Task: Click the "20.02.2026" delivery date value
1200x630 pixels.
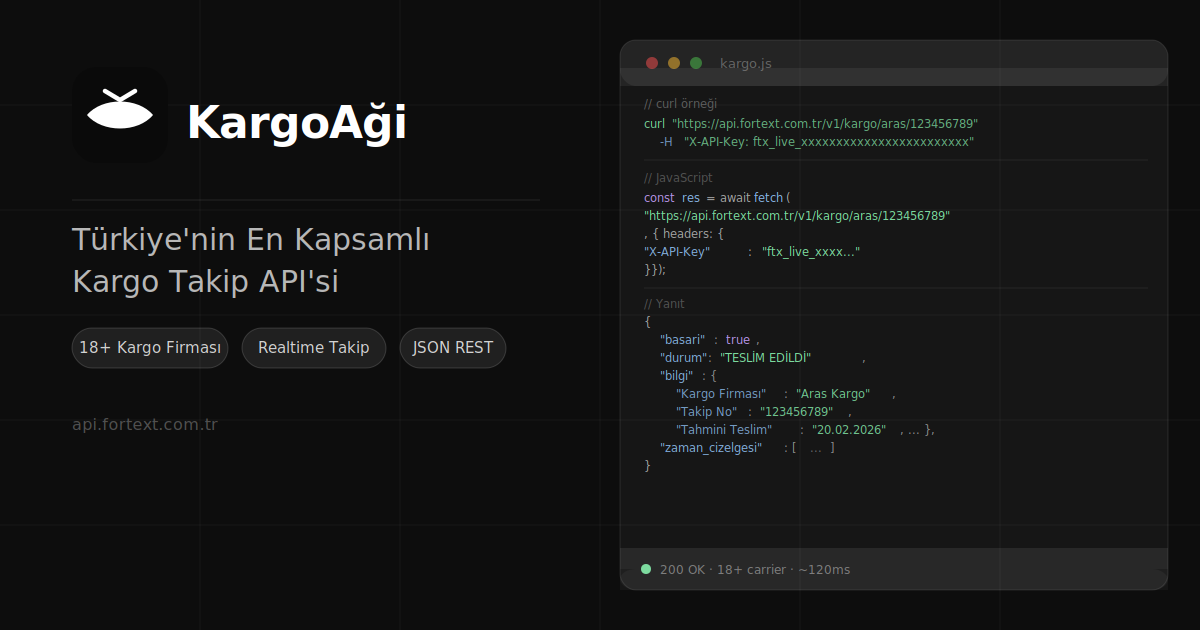Action: 848,430
